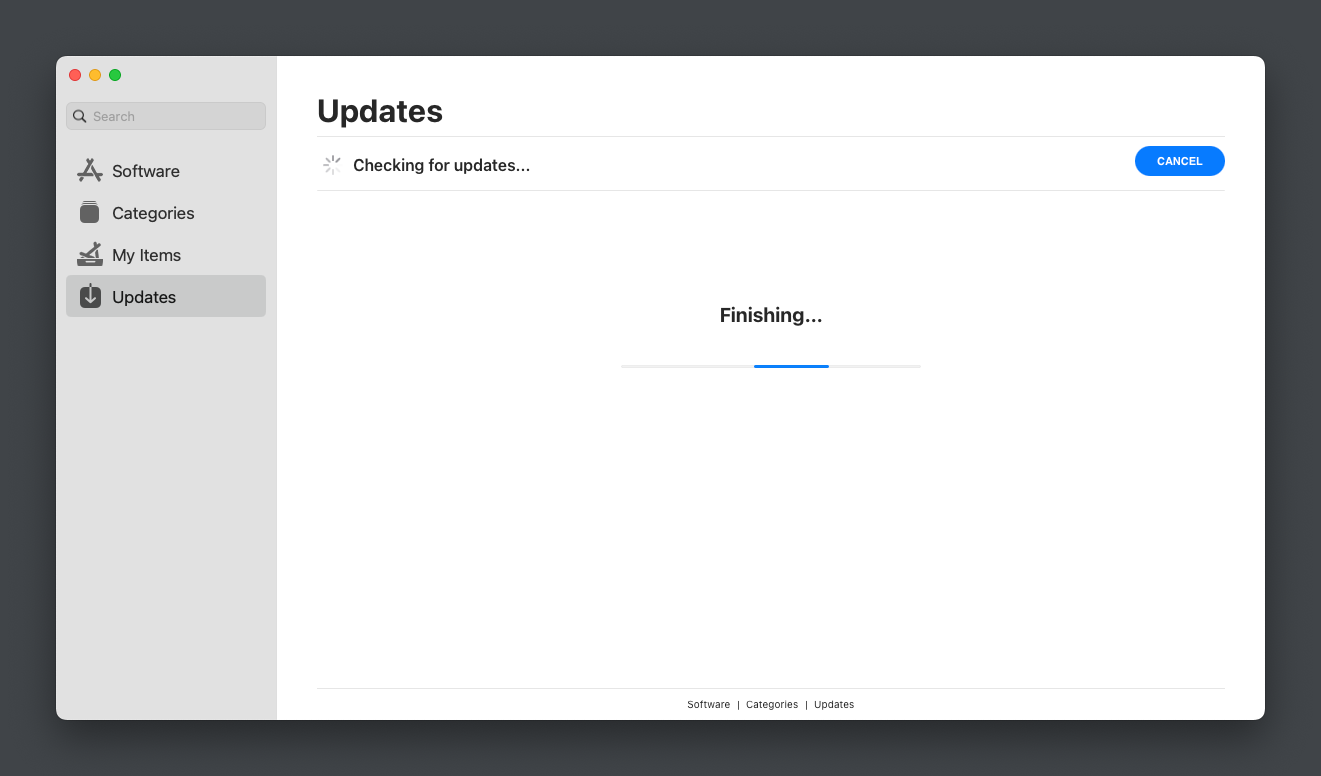Click the Categories stack icon in sidebar
1321x776 pixels.
[x=90, y=213]
